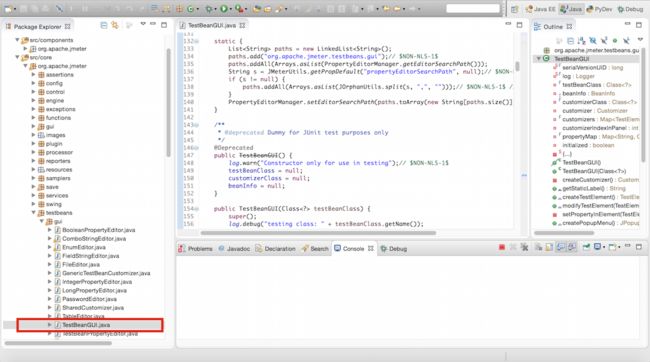Screen dimensions: 650x362
Task: Select TestBeanGUI.java in Package Explorer
Action: tap(86, 325)
